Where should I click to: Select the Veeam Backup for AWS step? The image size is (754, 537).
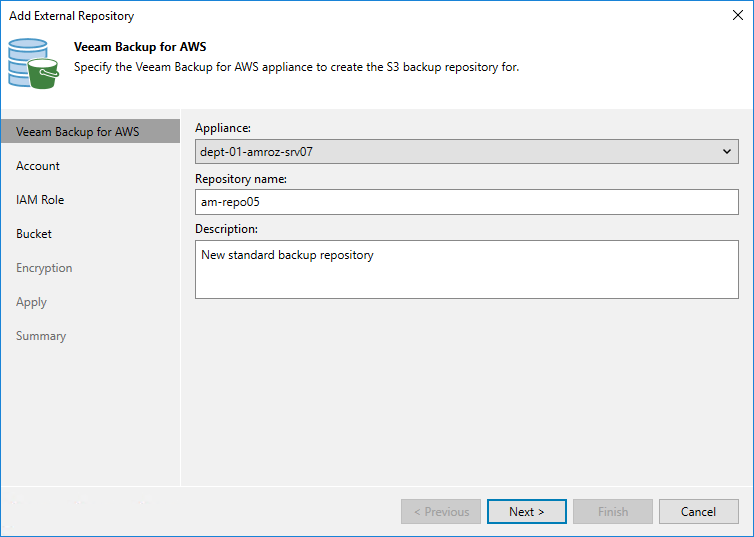tap(78, 132)
